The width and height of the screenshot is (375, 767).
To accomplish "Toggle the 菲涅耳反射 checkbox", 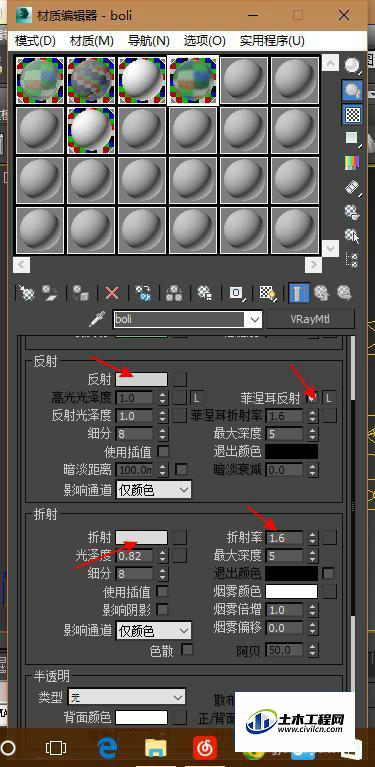I will click(311, 398).
